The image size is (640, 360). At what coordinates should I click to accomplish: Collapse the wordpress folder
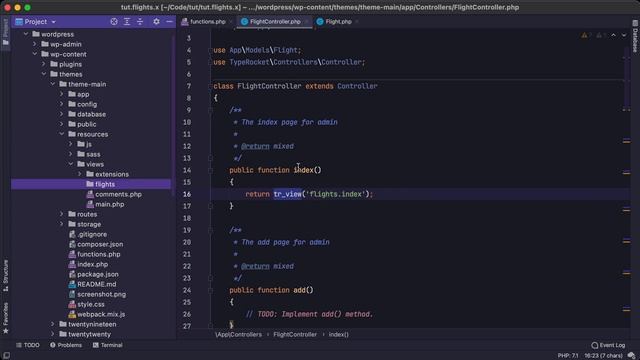tap(26, 34)
